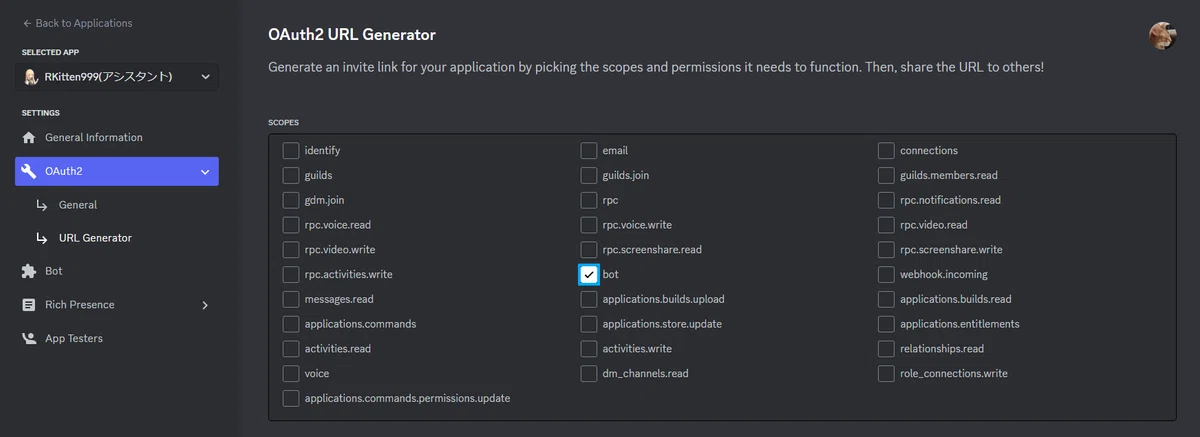
Task: Click the arrow icon beside URL Generator
Action: 41,238
